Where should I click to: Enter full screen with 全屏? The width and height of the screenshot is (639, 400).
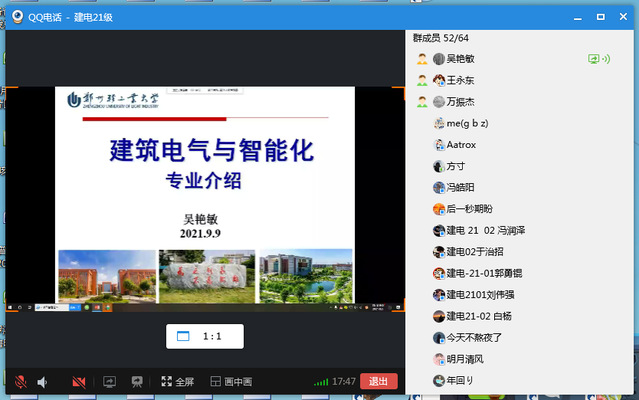[x=177, y=381]
